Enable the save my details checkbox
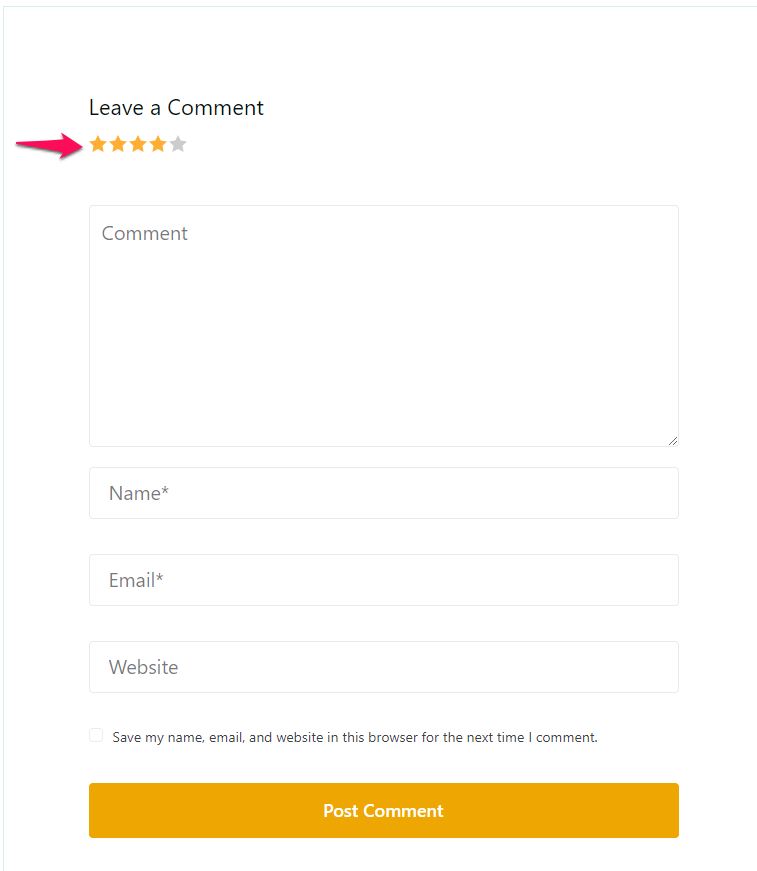 (96, 736)
